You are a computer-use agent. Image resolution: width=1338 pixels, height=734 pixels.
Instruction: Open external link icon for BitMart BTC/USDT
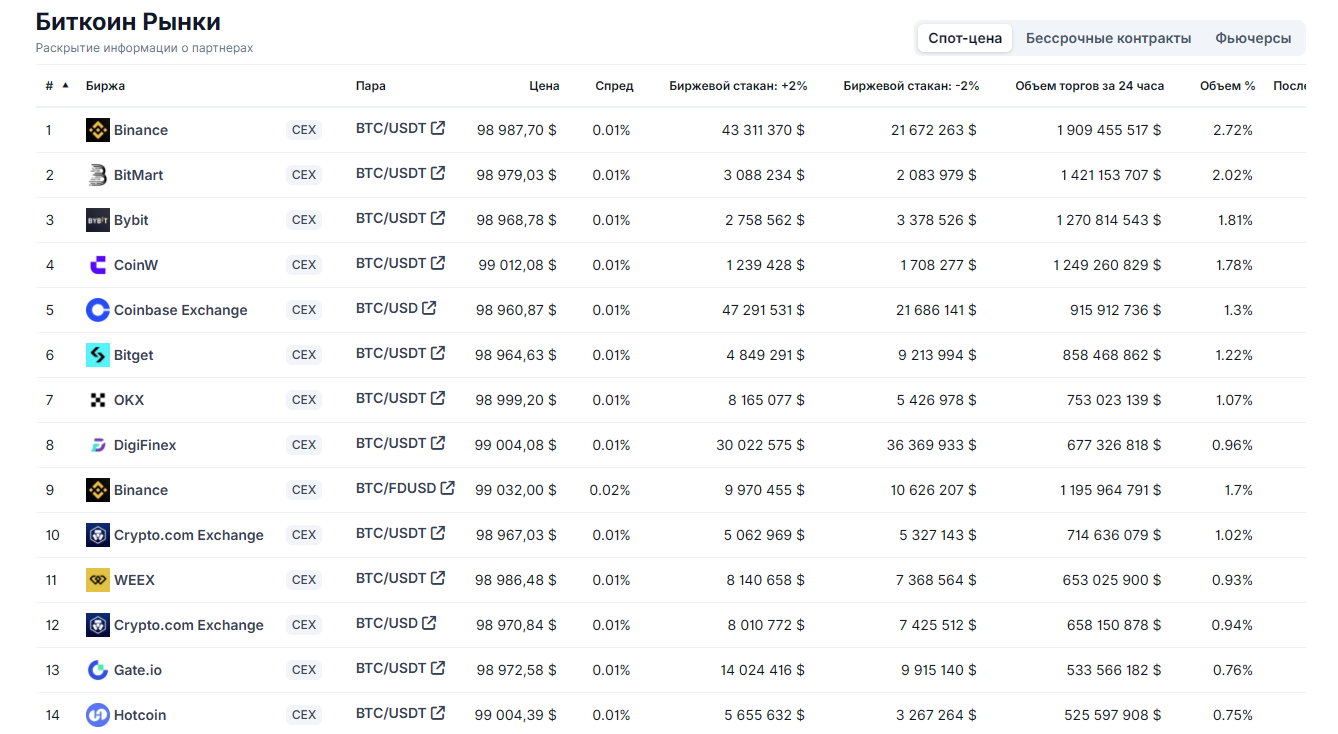pyautogui.click(x=438, y=173)
